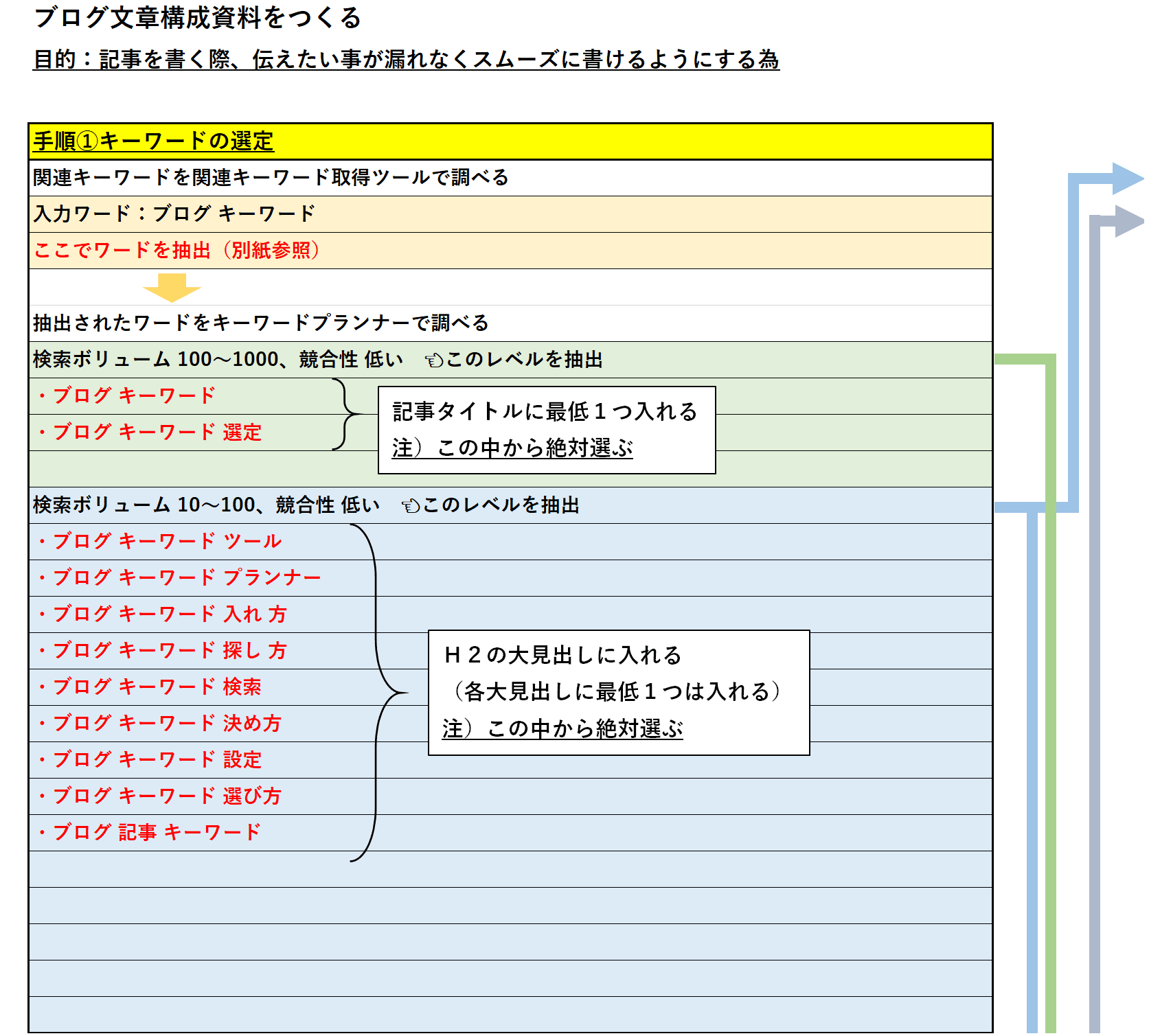Click the light blue arrowhead connector
The height and width of the screenshot is (1036, 1149).
coord(1128,179)
